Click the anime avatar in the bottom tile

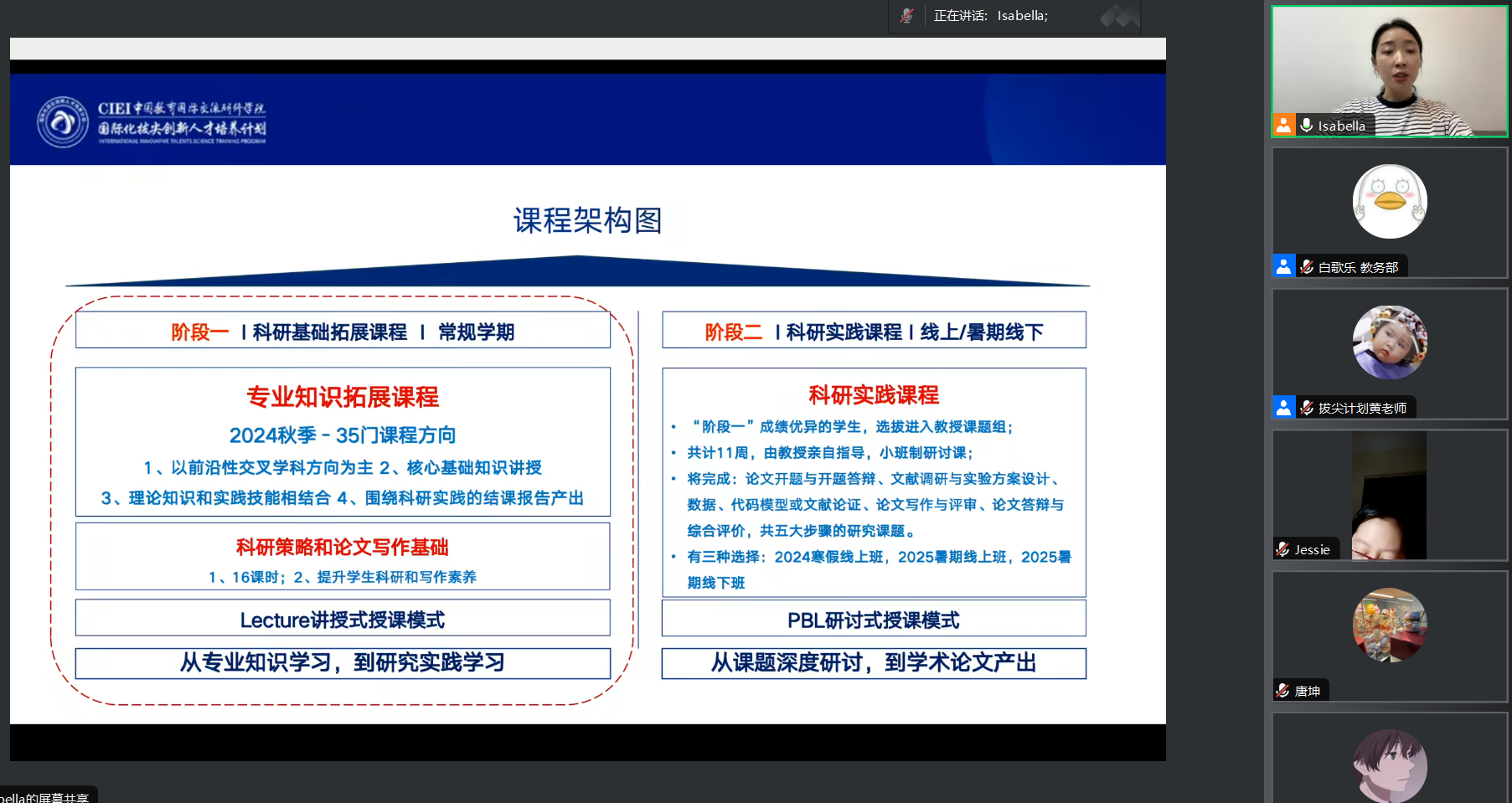1390,765
